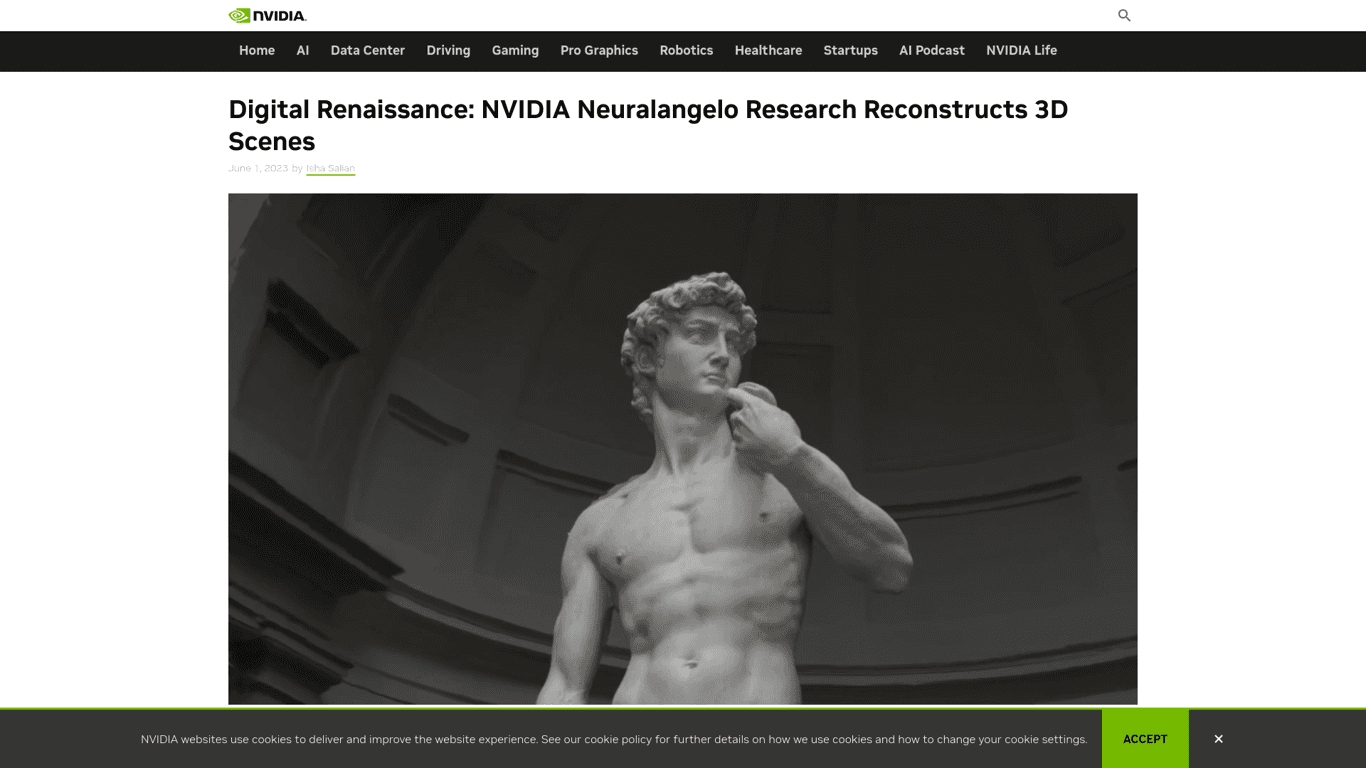The width and height of the screenshot is (1366, 768).
Task: Select Data Center in navigation bar
Action: pyautogui.click(x=368, y=50)
